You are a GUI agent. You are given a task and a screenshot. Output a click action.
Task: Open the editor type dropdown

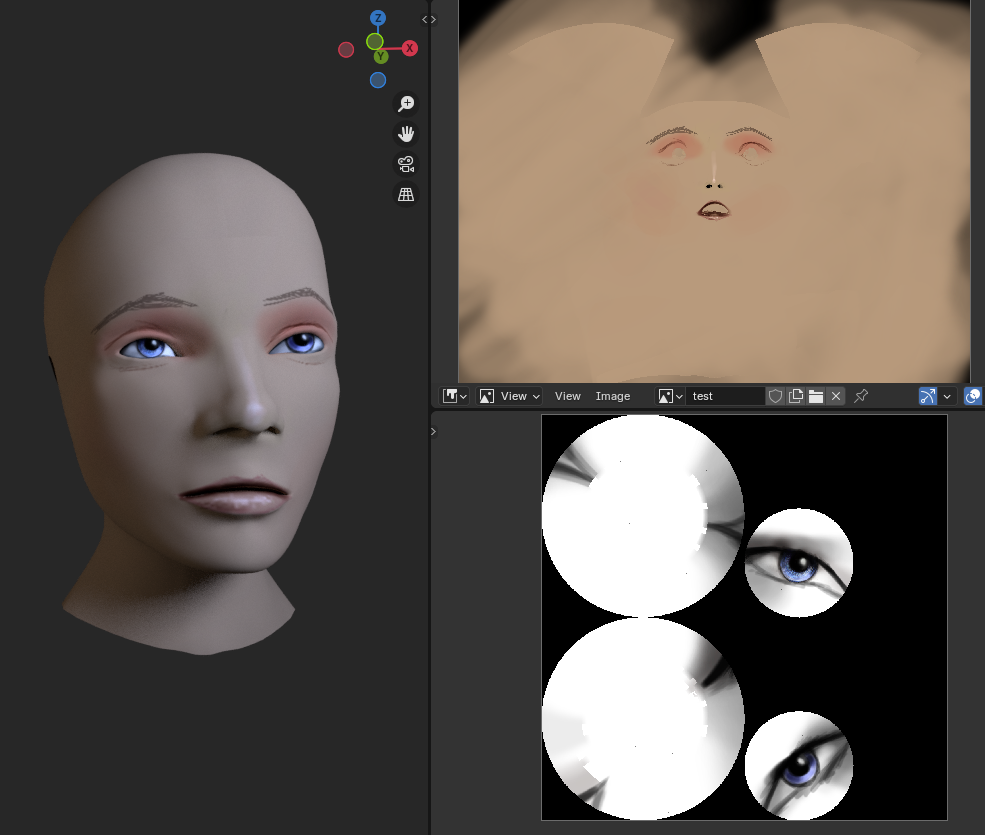455,396
